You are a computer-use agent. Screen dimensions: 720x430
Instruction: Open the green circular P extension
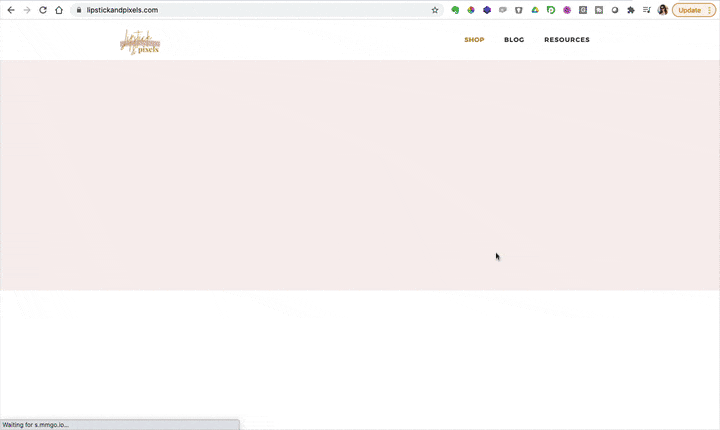[551, 10]
